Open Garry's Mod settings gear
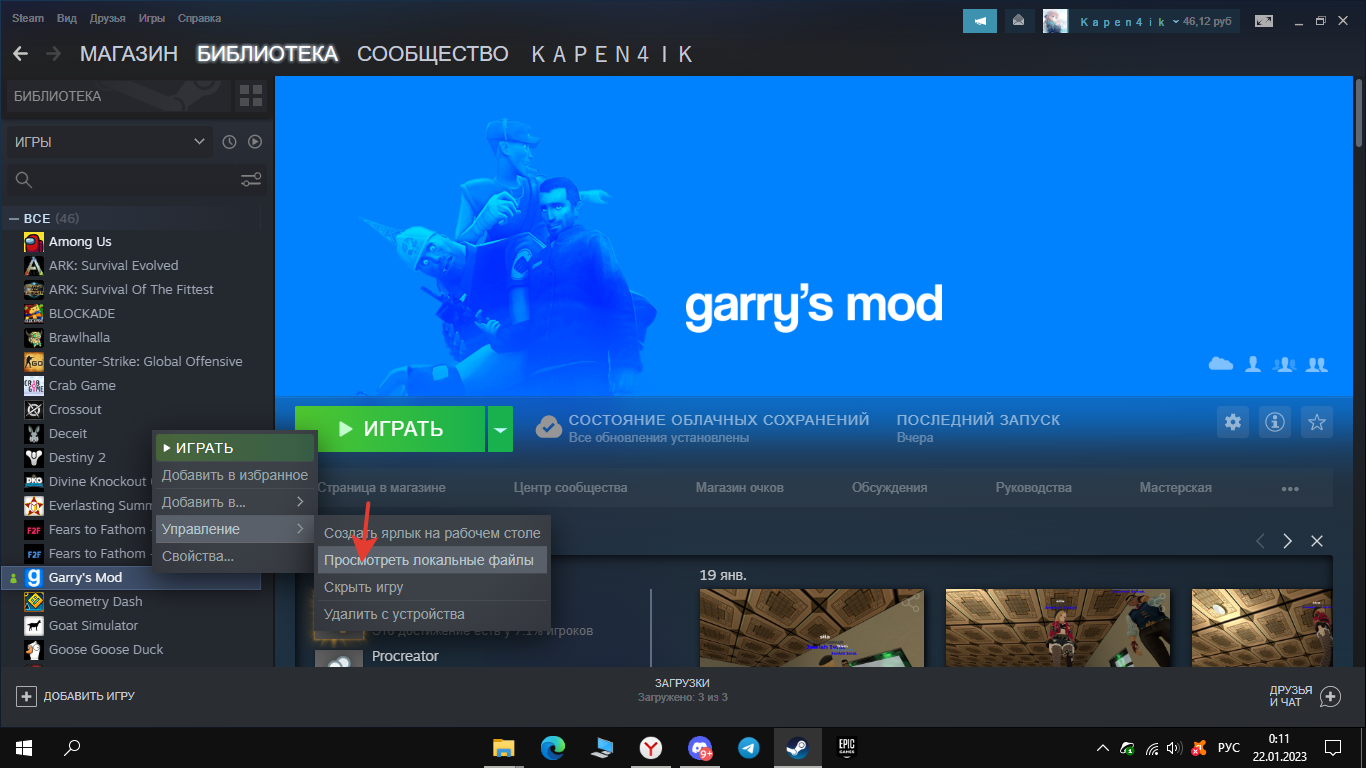The width and height of the screenshot is (1366, 768). click(x=1232, y=422)
